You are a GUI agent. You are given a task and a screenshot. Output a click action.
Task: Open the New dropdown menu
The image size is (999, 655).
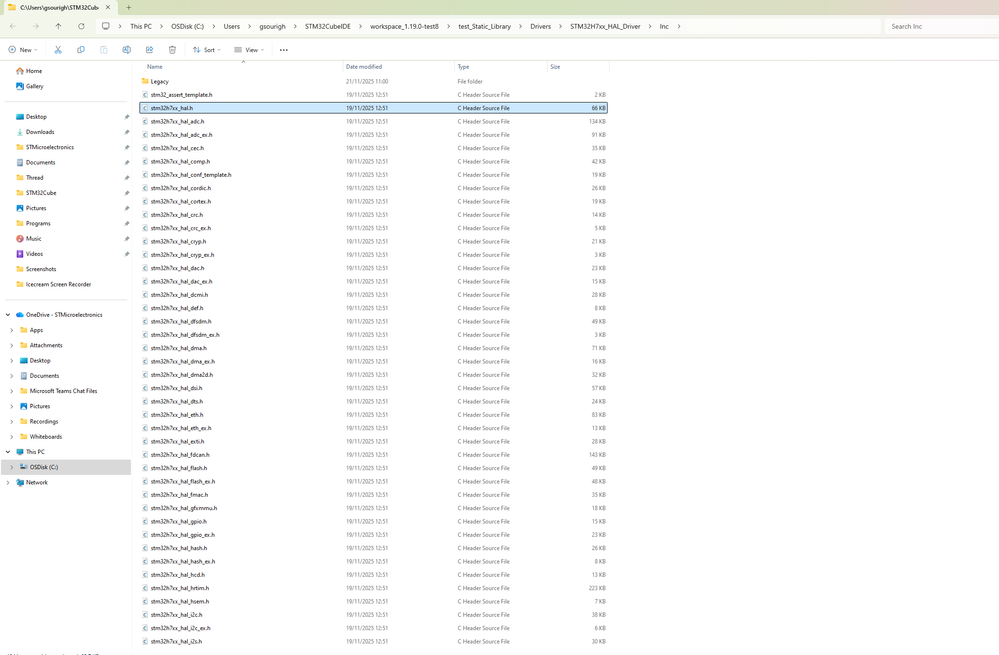coord(23,50)
